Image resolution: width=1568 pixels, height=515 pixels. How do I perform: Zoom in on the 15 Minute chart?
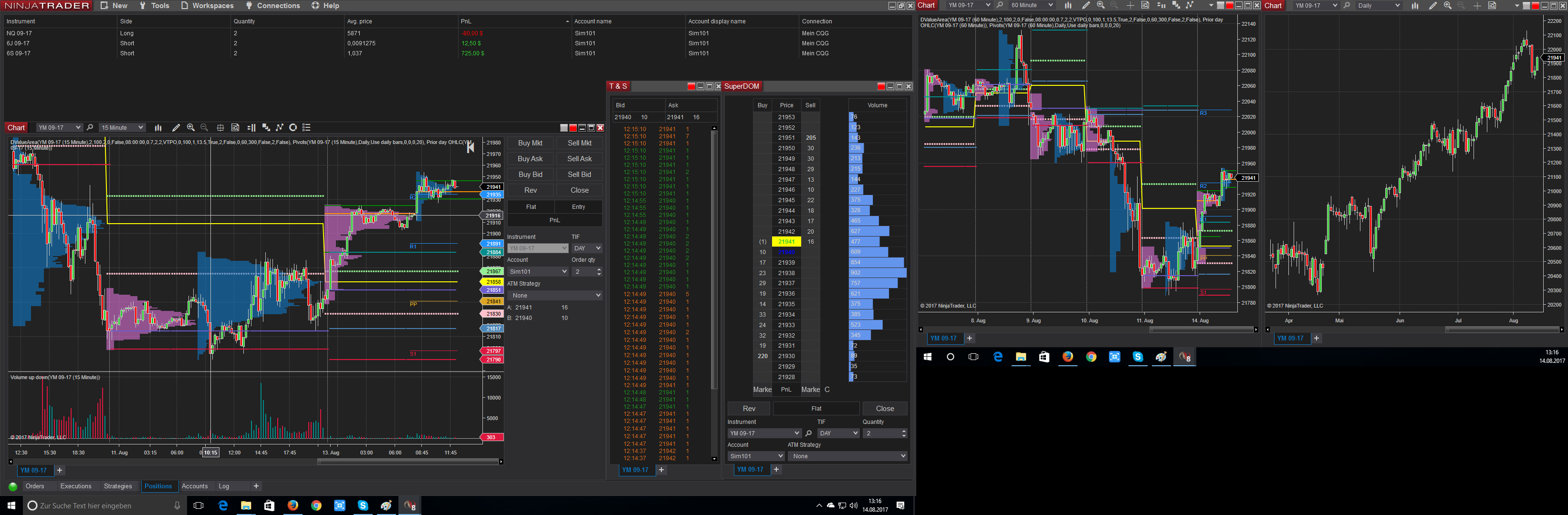point(191,128)
